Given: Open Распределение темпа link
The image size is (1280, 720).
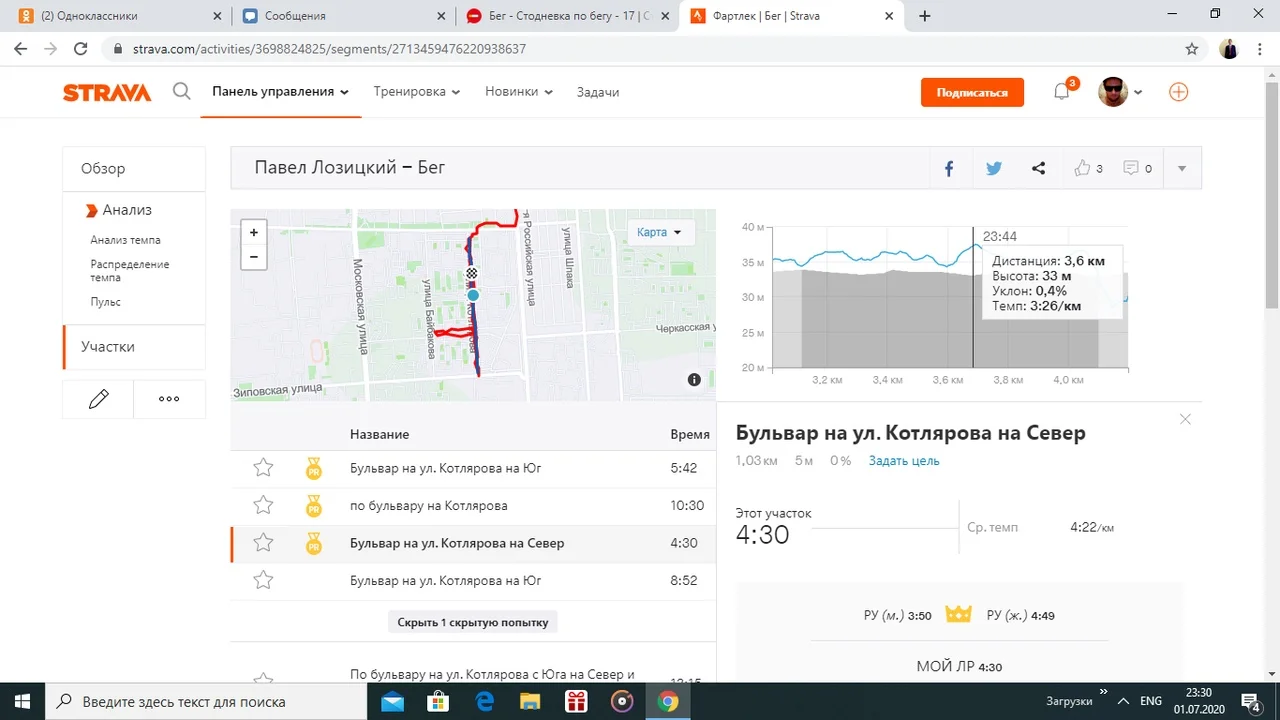Looking at the screenshot, I should coord(130,271).
